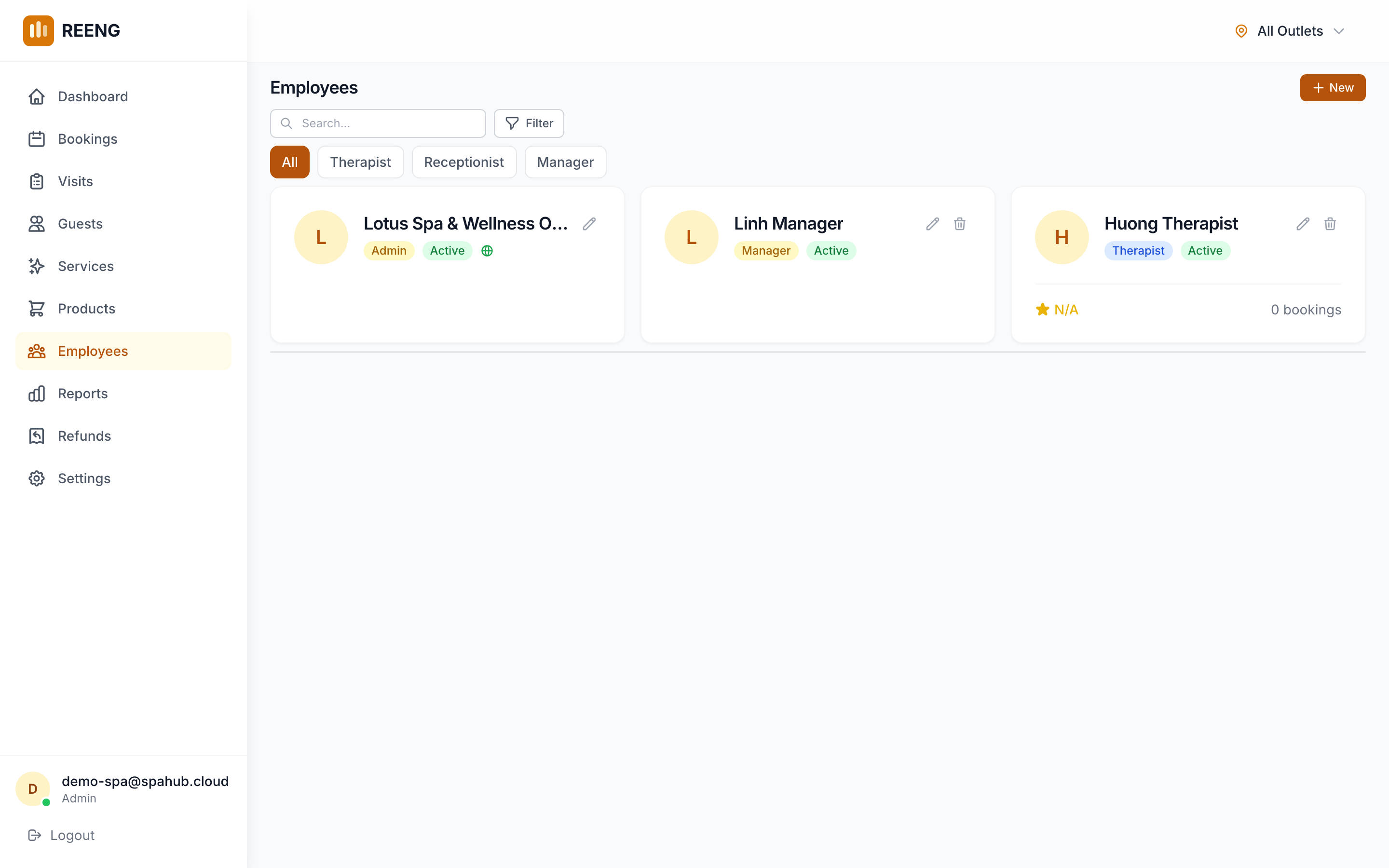Click the chevron next to All Outlets
Viewport: 1389px width, 868px height.
(x=1338, y=31)
